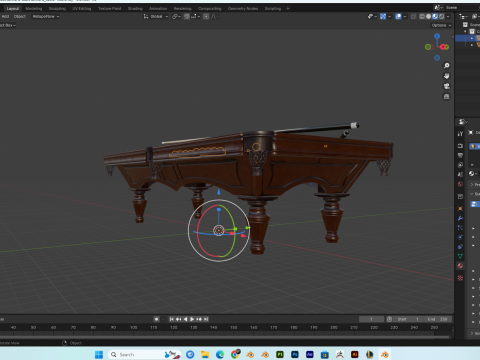Open the Object properties tab

(460, 209)
